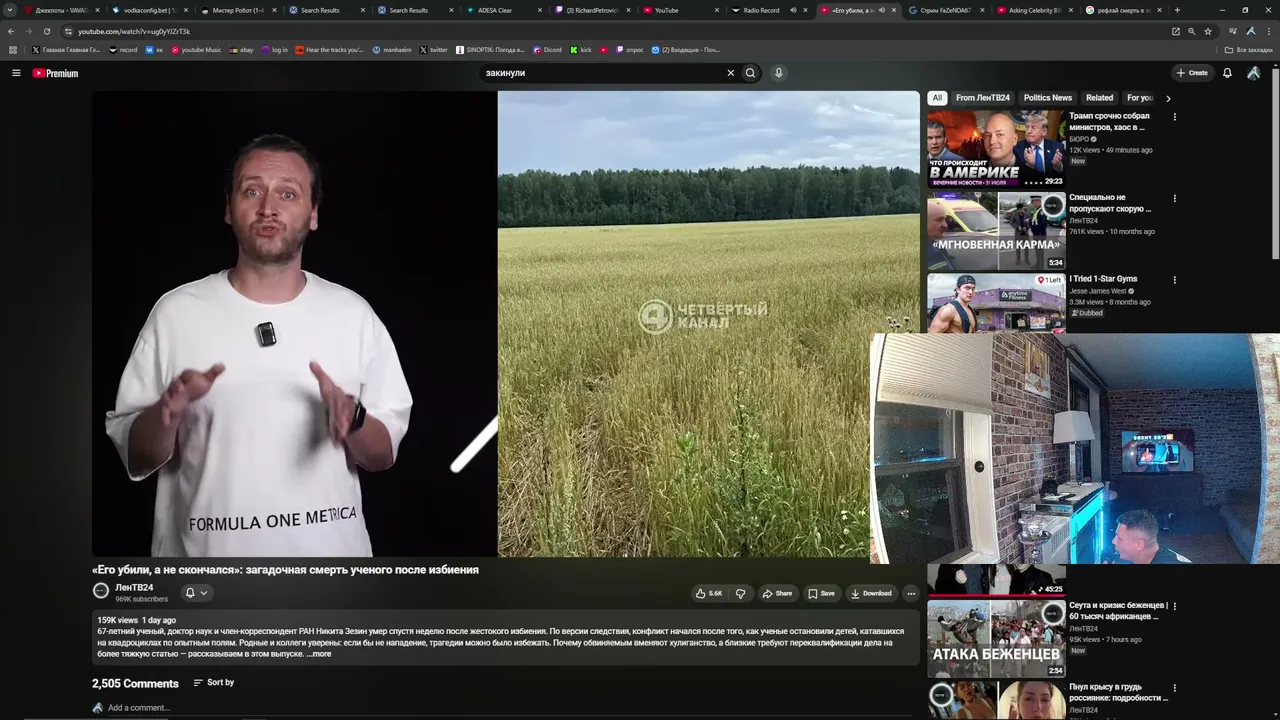Screen dimensions: 1280x720
Task: Open Jesse James West channel link
Action: coord(1098,291)
